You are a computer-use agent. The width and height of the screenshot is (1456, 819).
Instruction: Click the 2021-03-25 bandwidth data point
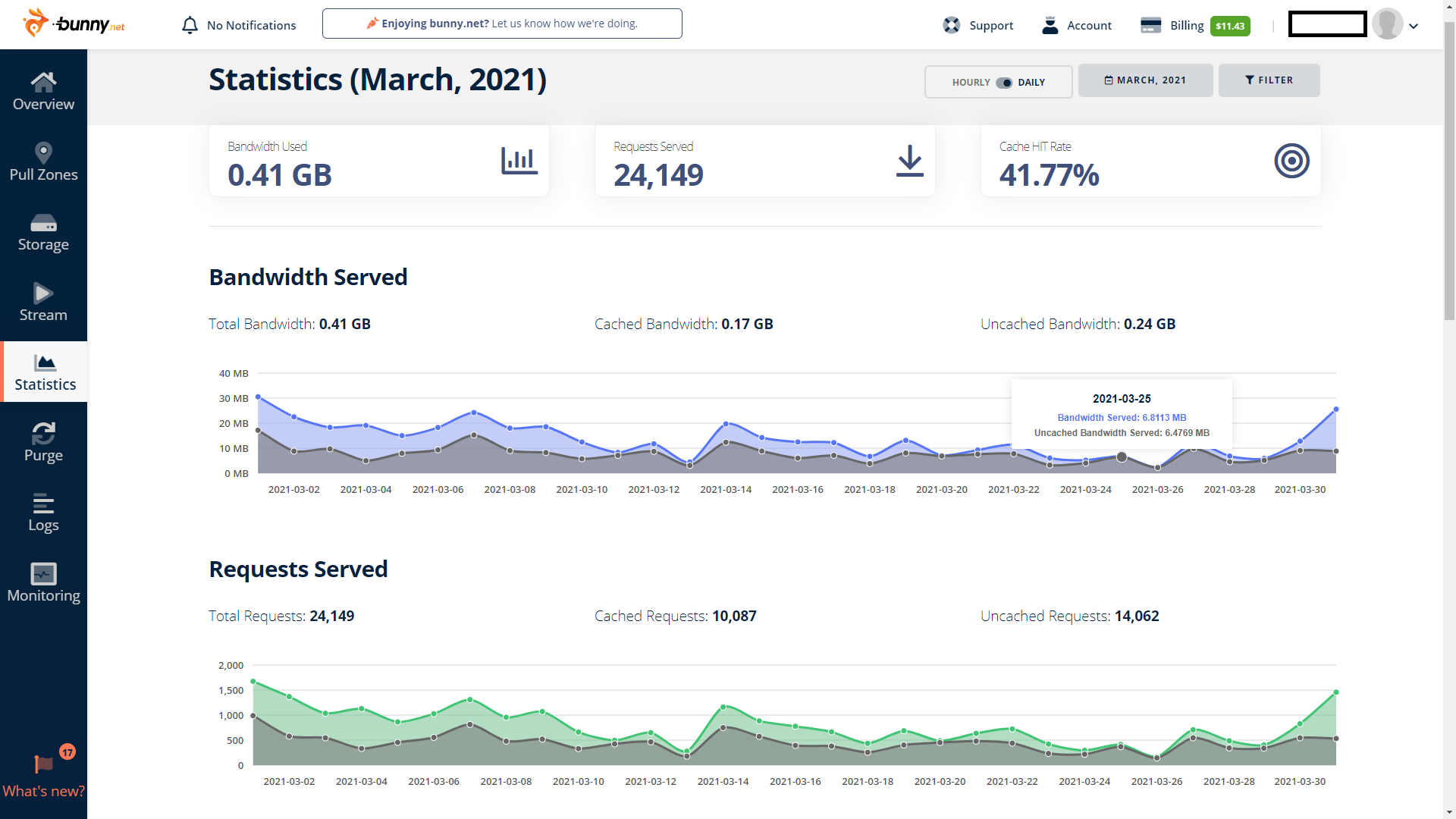(x=1122, y=457)
